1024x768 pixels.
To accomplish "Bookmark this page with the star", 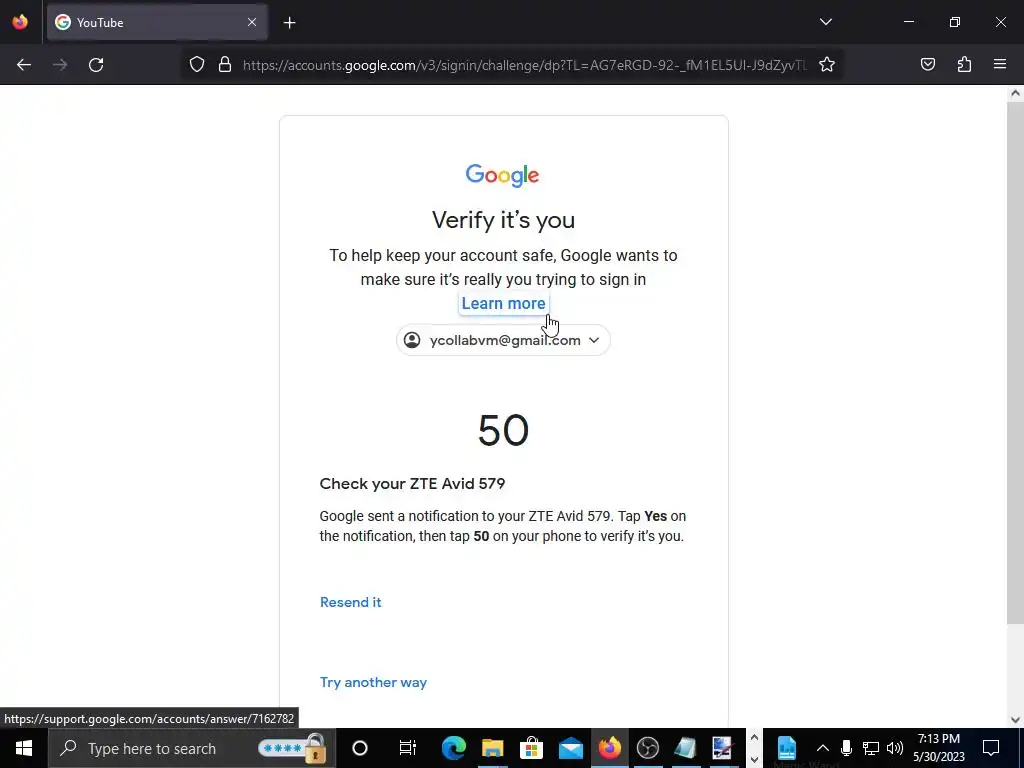I will (x=827, y=65).
